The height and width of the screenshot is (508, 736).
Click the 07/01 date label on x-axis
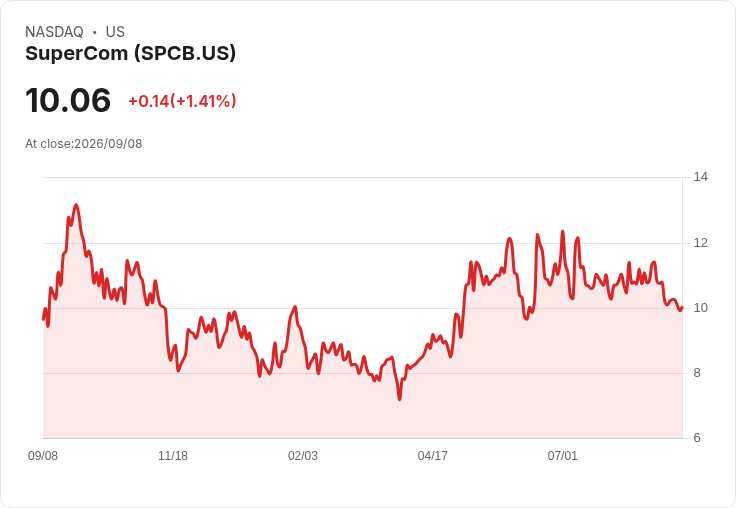tap(562, 456)
